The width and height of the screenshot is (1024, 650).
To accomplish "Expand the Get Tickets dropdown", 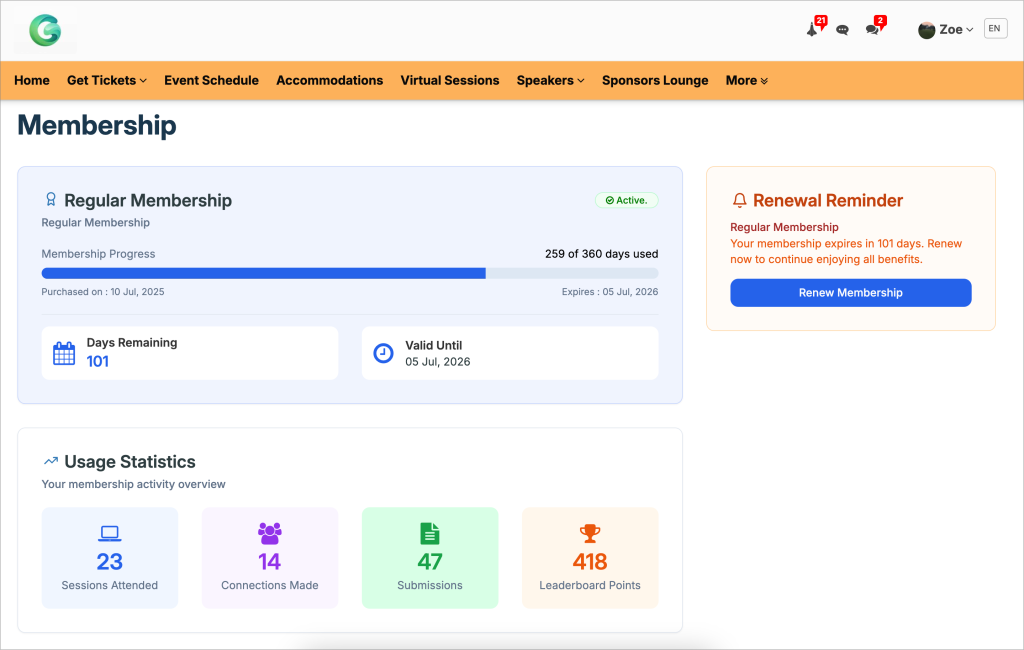I will (x=106, y=80).
